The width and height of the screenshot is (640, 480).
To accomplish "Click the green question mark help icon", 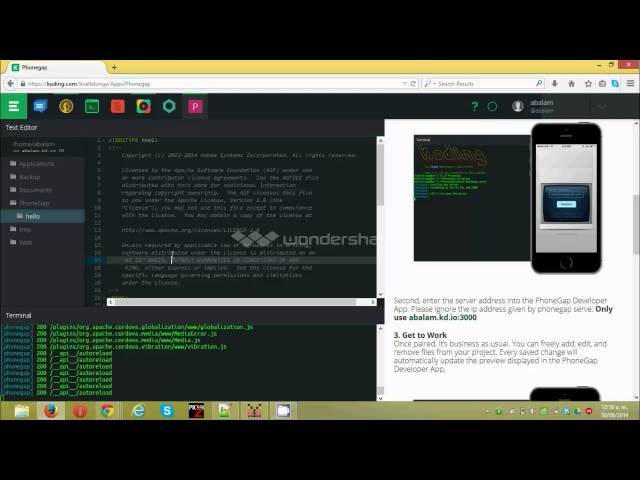I will coord(474,107).
